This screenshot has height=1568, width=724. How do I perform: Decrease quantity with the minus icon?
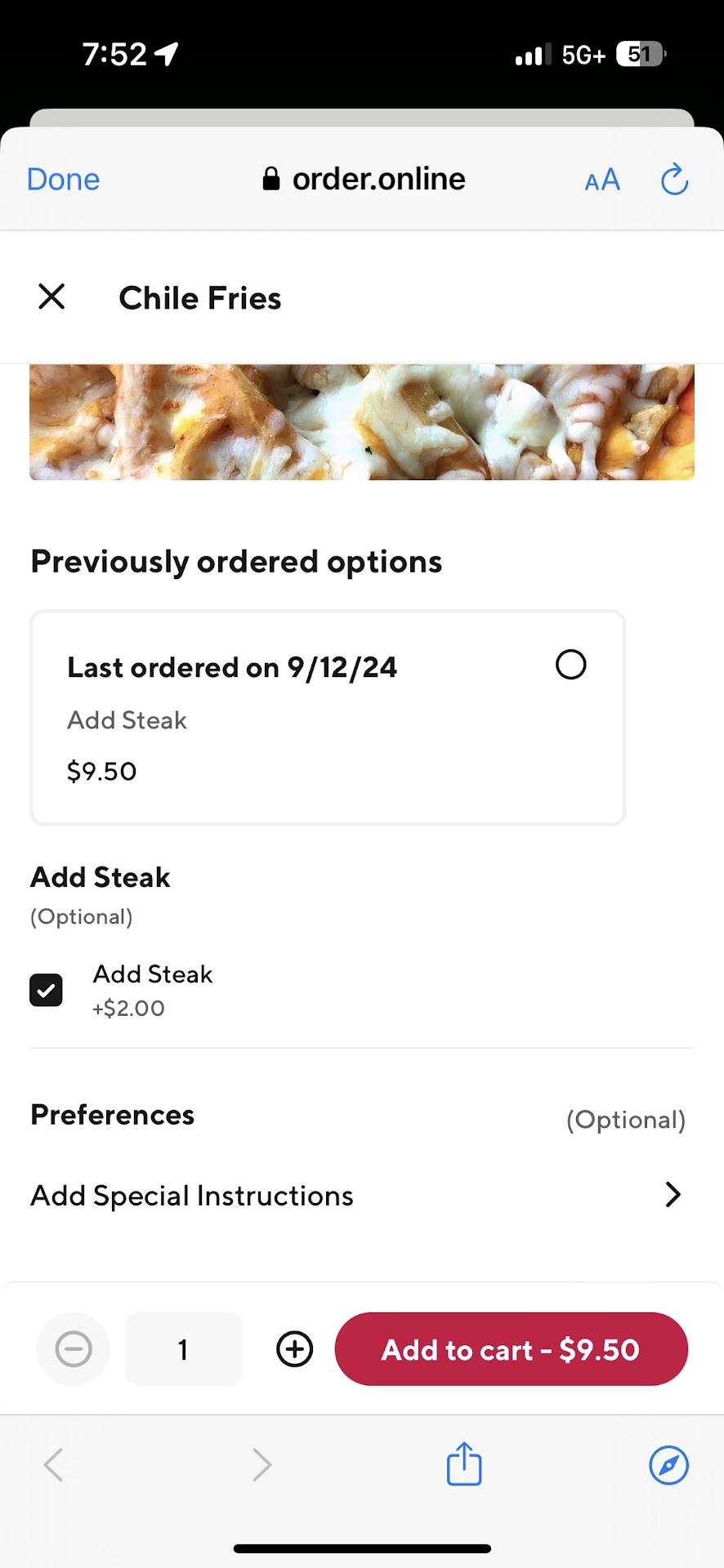click(x=74, y=1349)
